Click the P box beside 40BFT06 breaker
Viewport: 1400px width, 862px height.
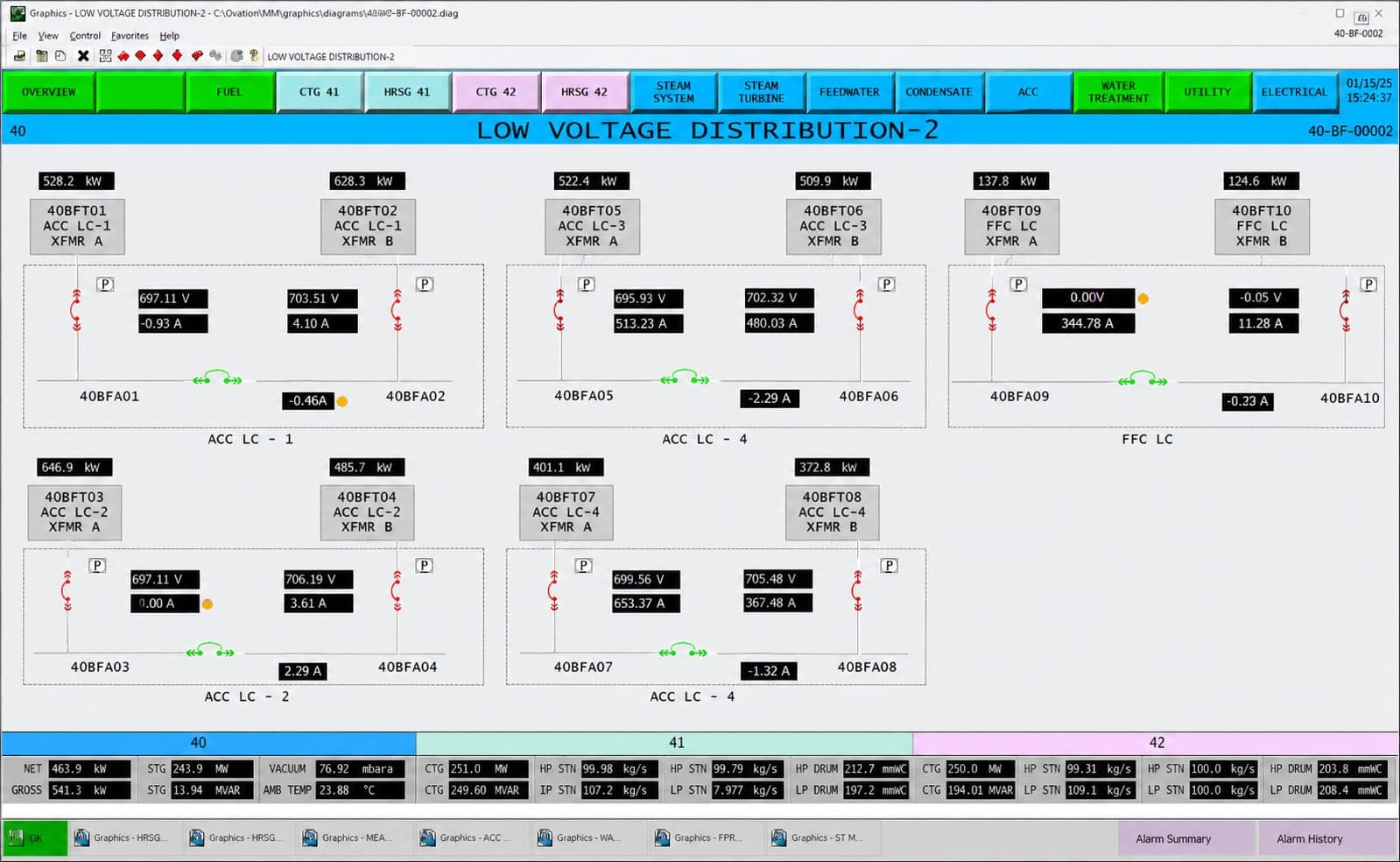click(x=887, y=284)
